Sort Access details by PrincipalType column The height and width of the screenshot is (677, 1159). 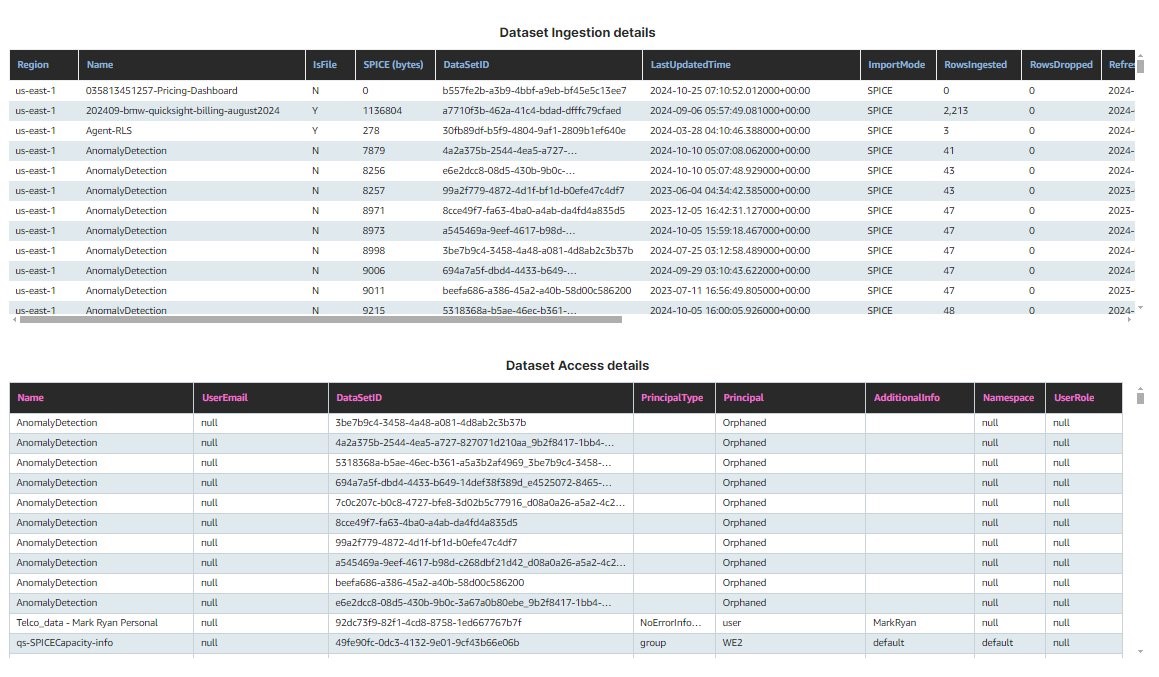click(672, 397)
